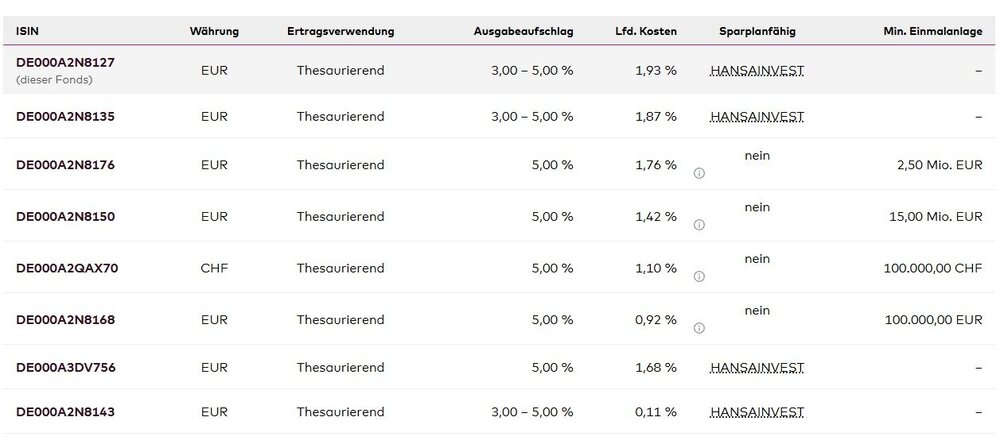The height and width of the screenshot is (448, 1000).
Task: Click the Sparplanfähig column header
Action: 757,31
